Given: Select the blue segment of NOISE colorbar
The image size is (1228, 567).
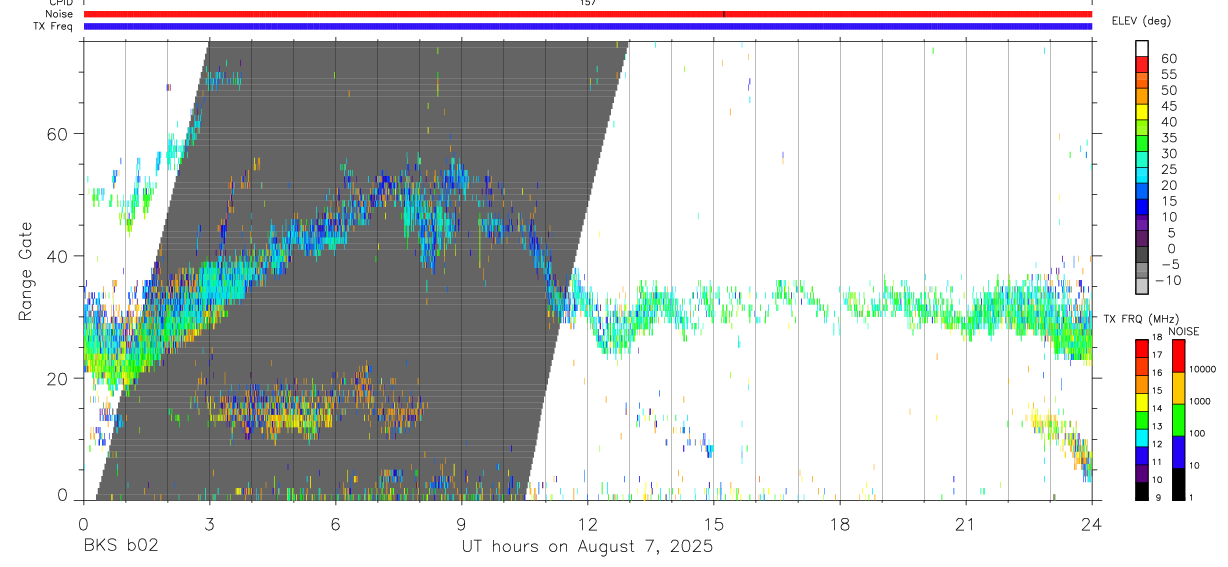Looking at the screenshot, I should (x=1179, y=452).
